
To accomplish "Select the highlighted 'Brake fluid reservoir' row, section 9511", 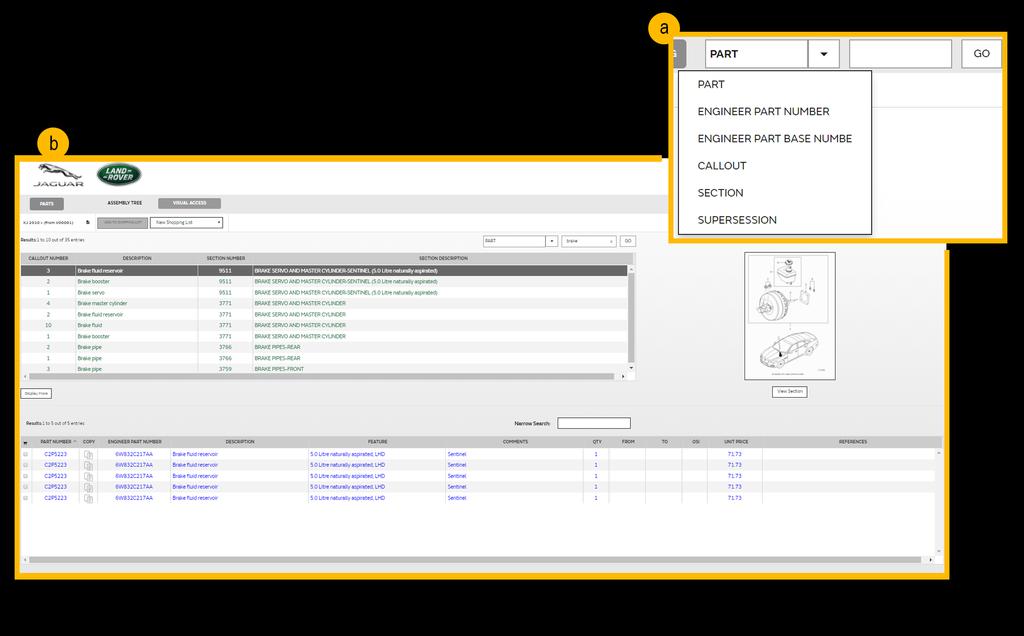I will click(x=324, y=270).
